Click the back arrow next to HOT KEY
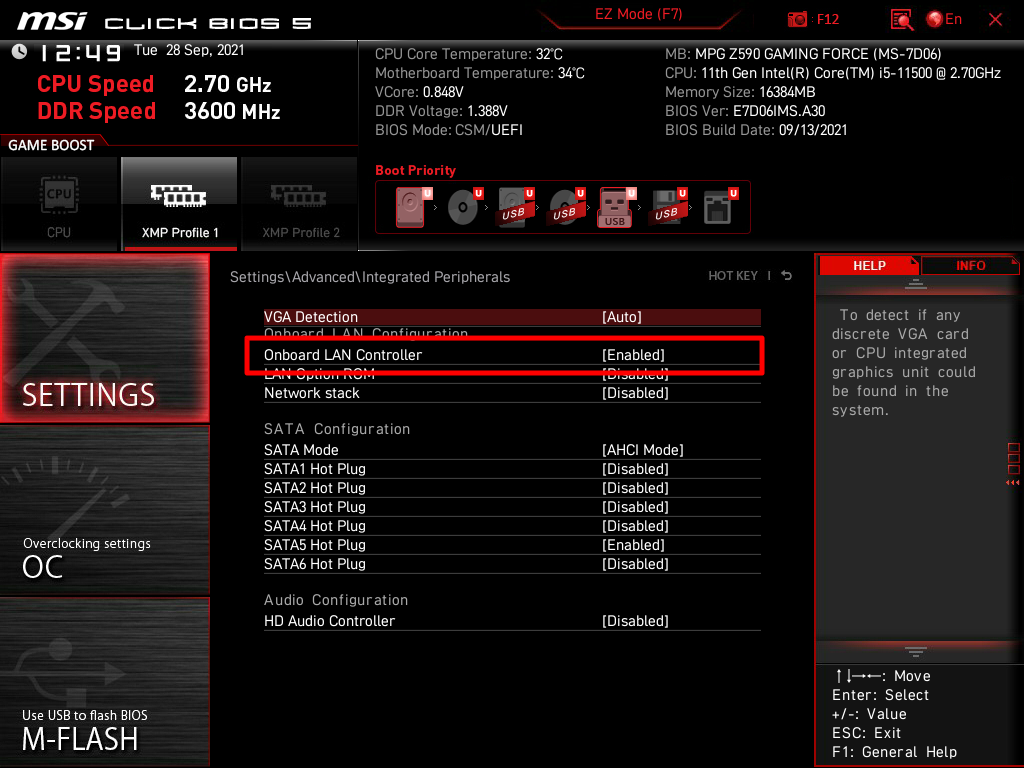This screenshot has height=768, width=1024. (787, 276)
